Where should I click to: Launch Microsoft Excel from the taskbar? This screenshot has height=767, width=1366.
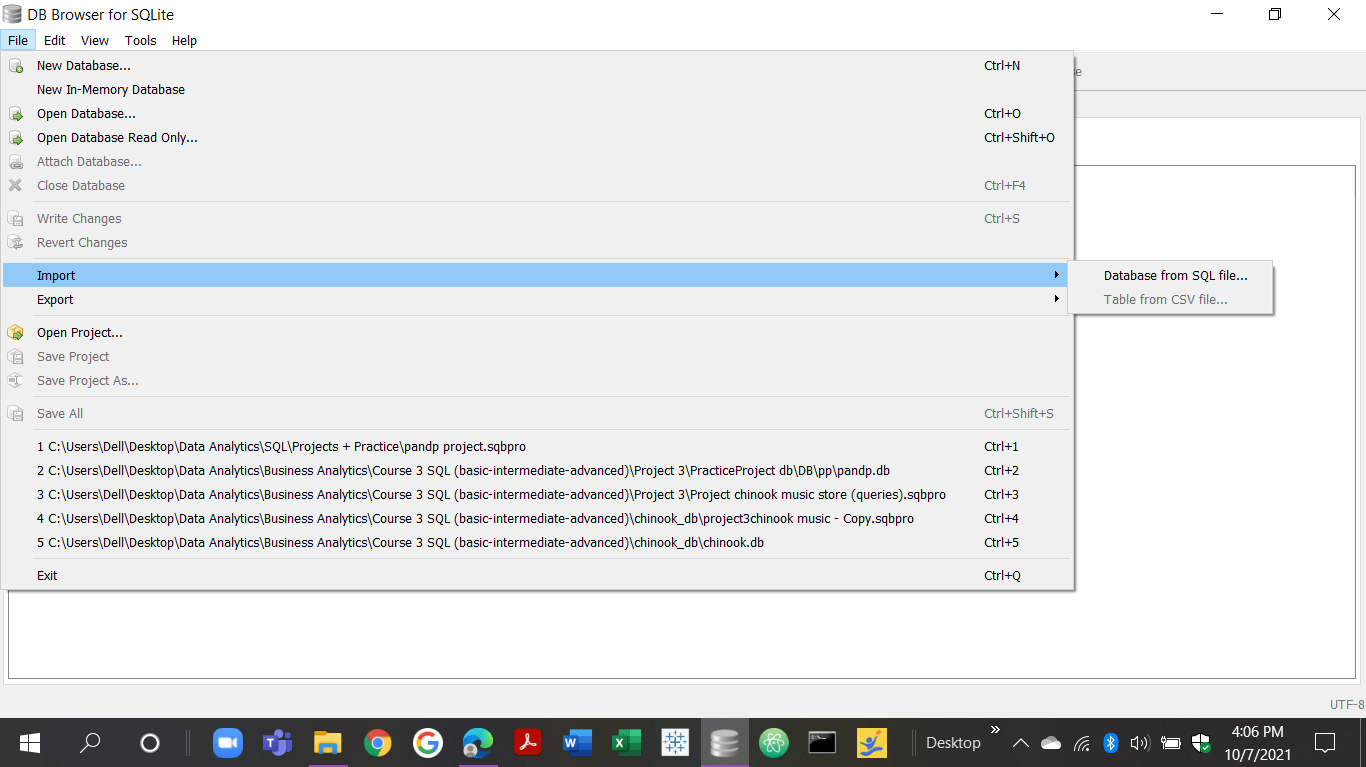point(626,743)
